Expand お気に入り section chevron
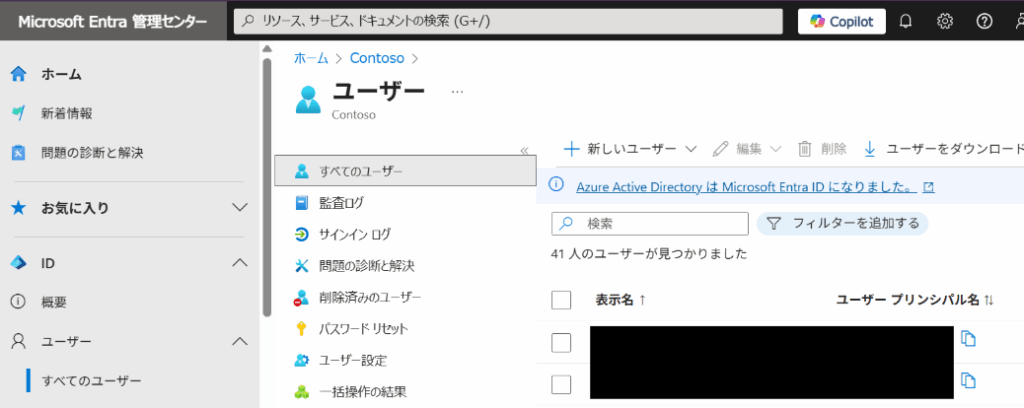This screenshot has width=1024, height=408. point(240,208)
